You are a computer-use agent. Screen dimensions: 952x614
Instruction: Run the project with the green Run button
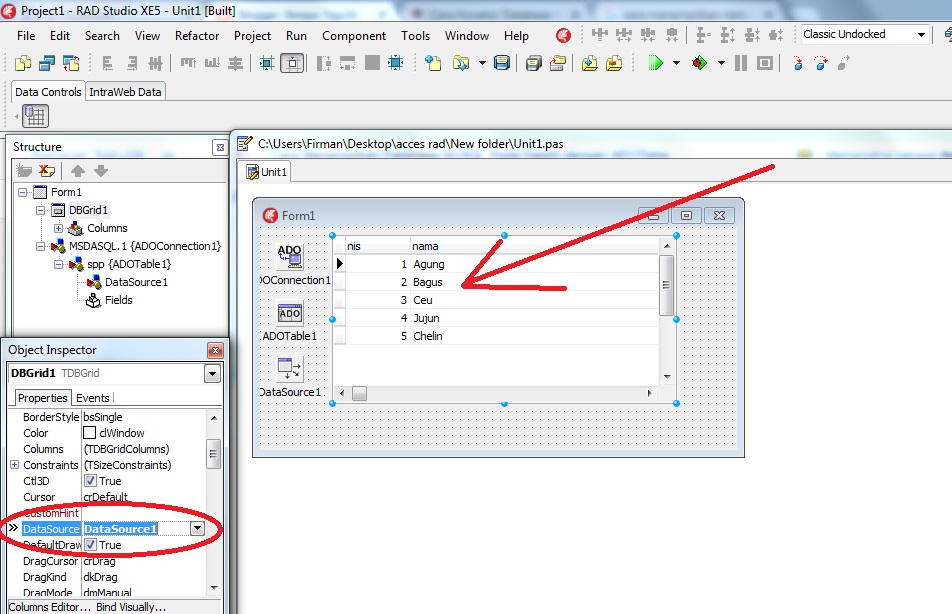click(655, 62)
